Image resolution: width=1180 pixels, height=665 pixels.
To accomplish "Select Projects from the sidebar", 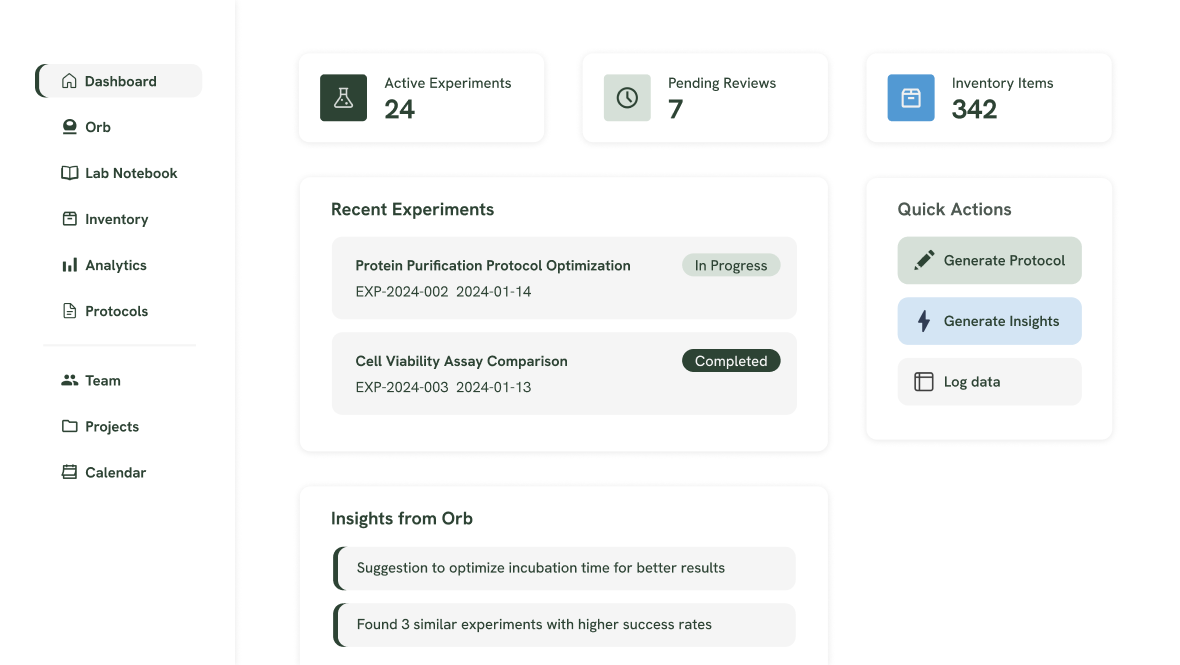I will click(x=110, y=426).
